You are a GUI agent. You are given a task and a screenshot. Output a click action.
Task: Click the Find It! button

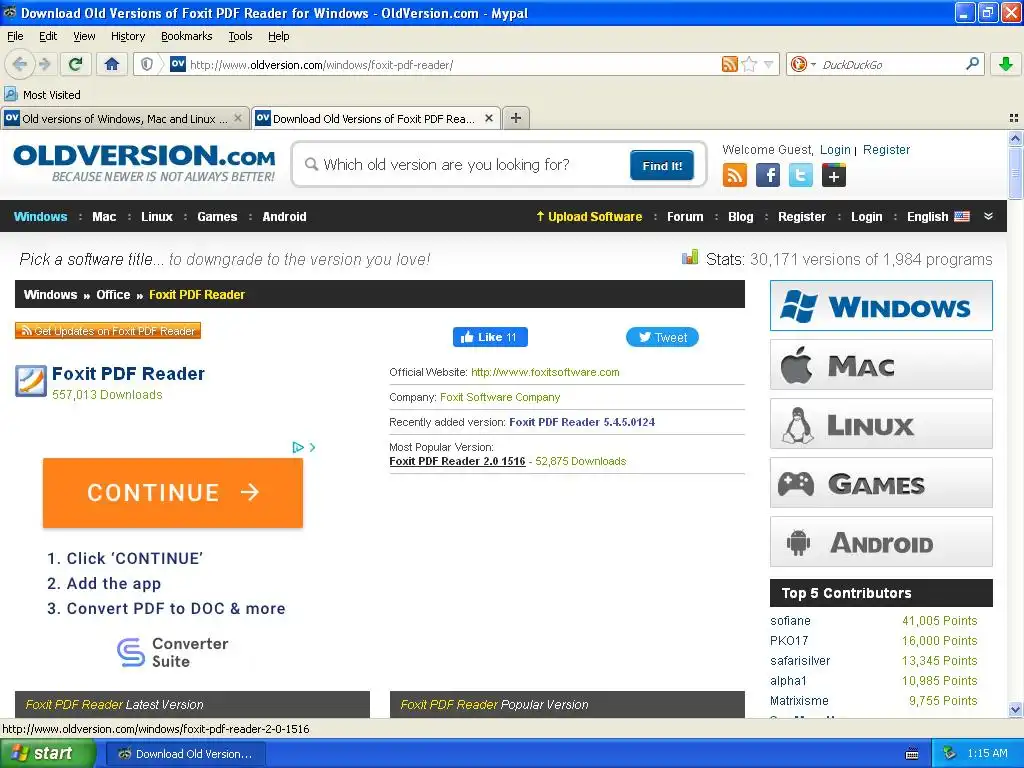(662, 165)
